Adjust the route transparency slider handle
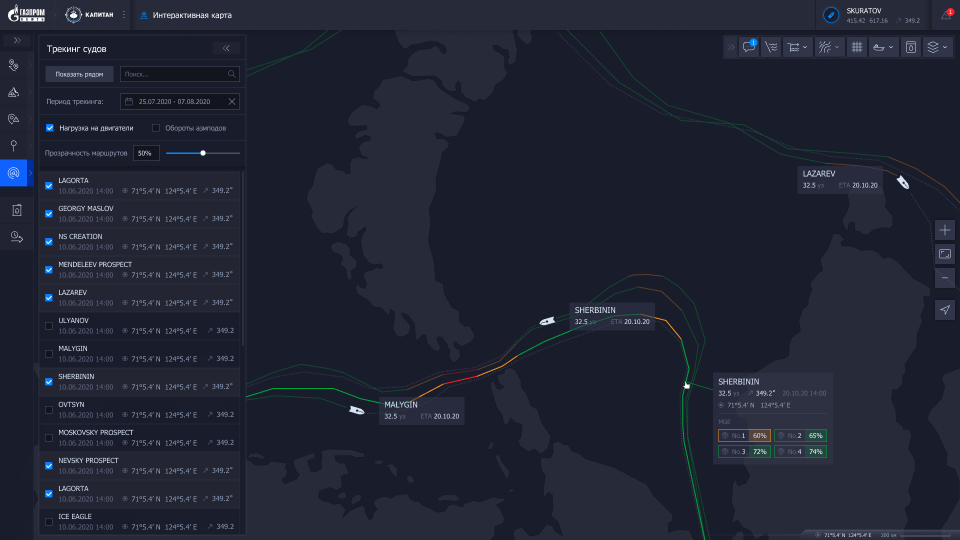The image size is (960, 540). [x=203, y=153]
